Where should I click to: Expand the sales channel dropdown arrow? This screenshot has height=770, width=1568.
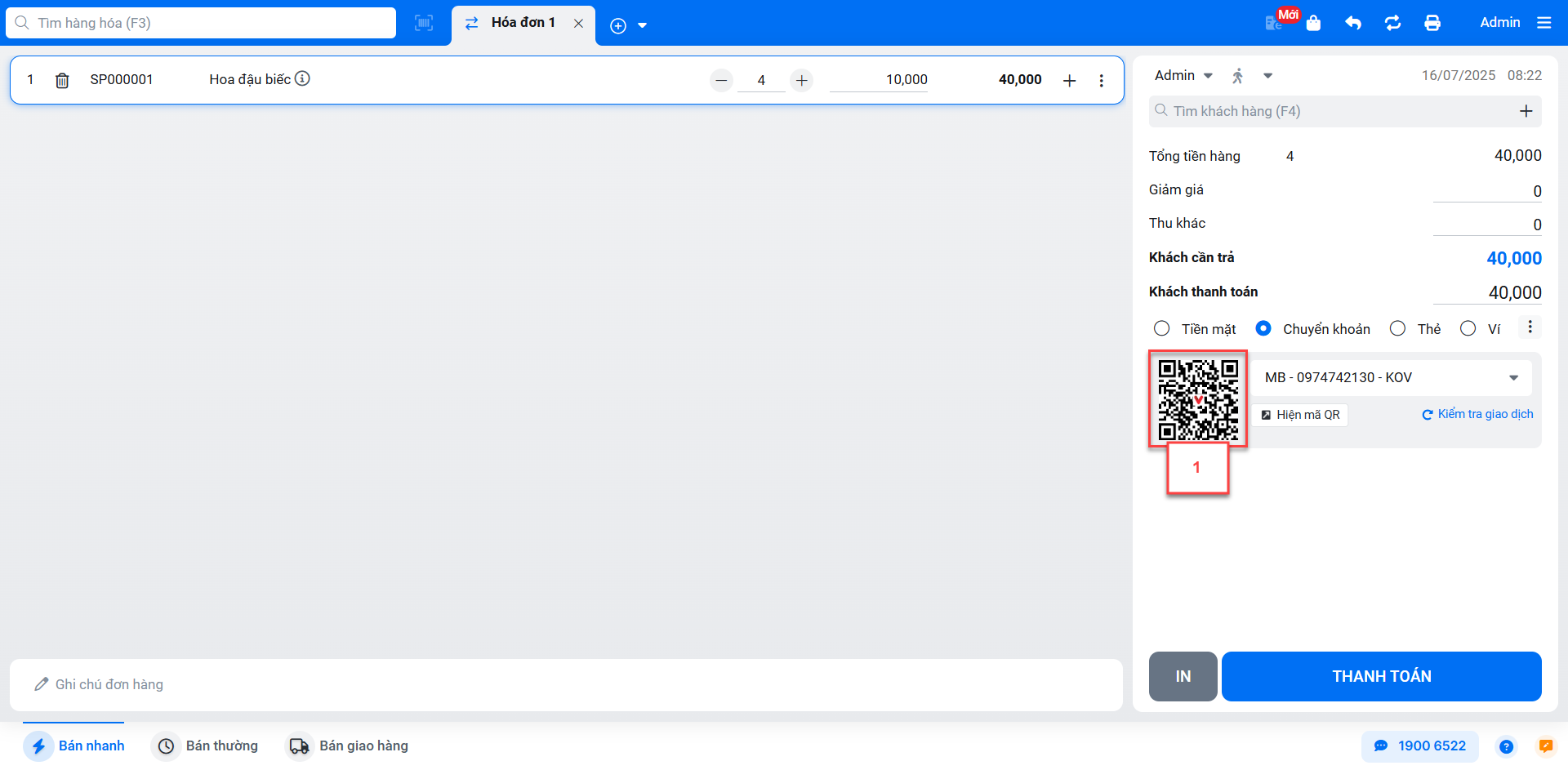coord(1268,76)
